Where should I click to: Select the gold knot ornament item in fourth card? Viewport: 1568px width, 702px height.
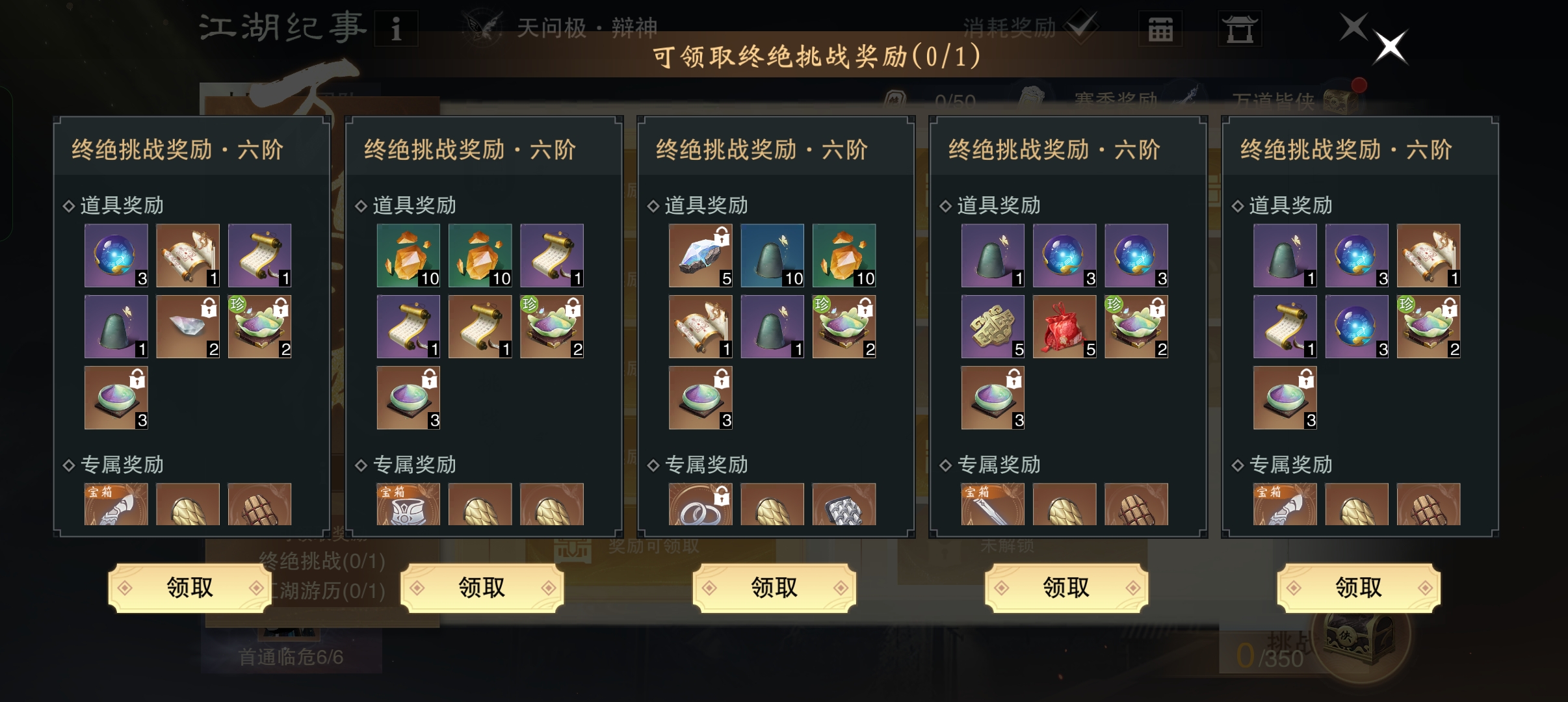[x=993, y=326]
